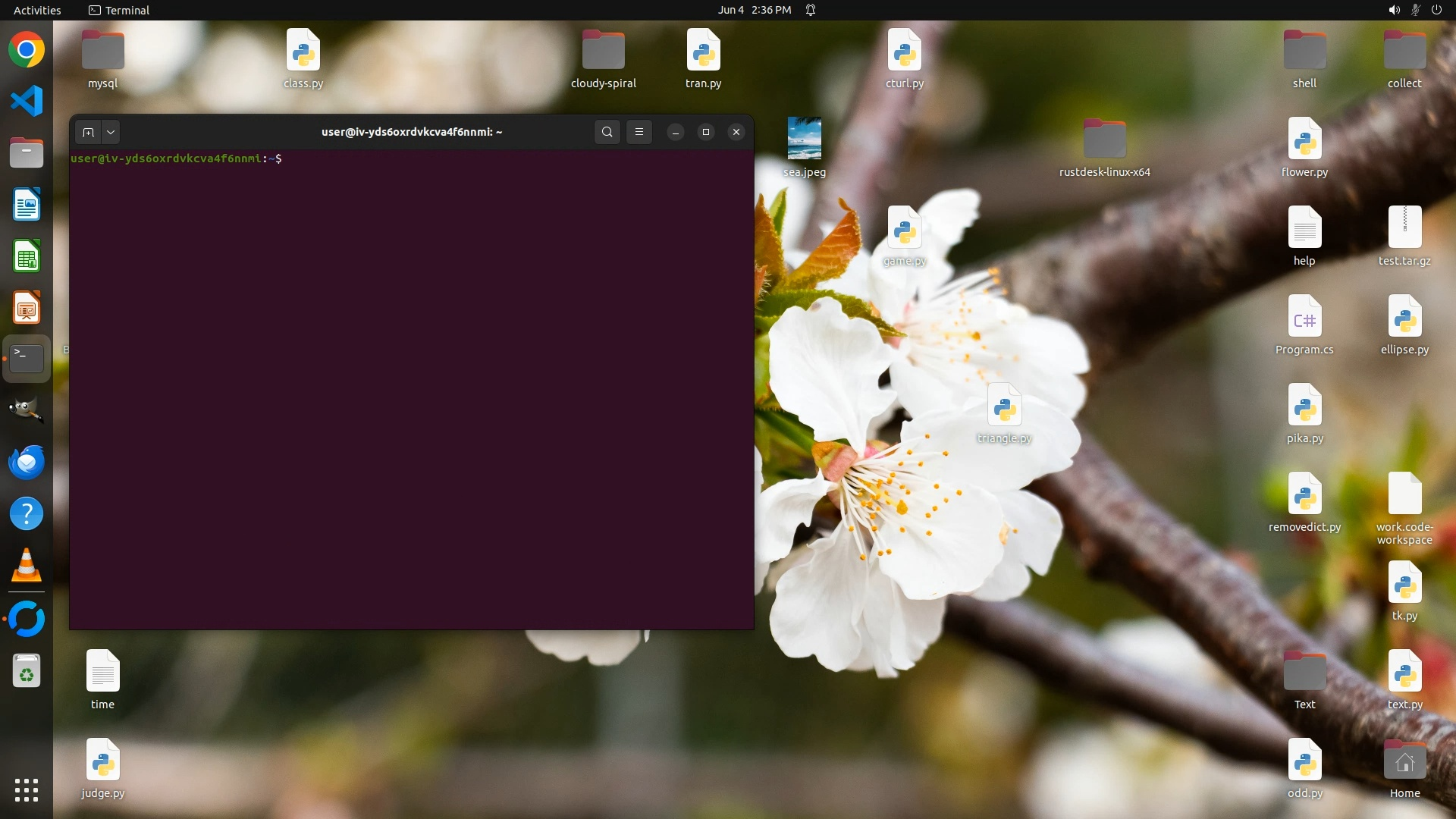Click the Activities button
The image size is (1456, 819).
pyautogui.click(x=37, y=10)
